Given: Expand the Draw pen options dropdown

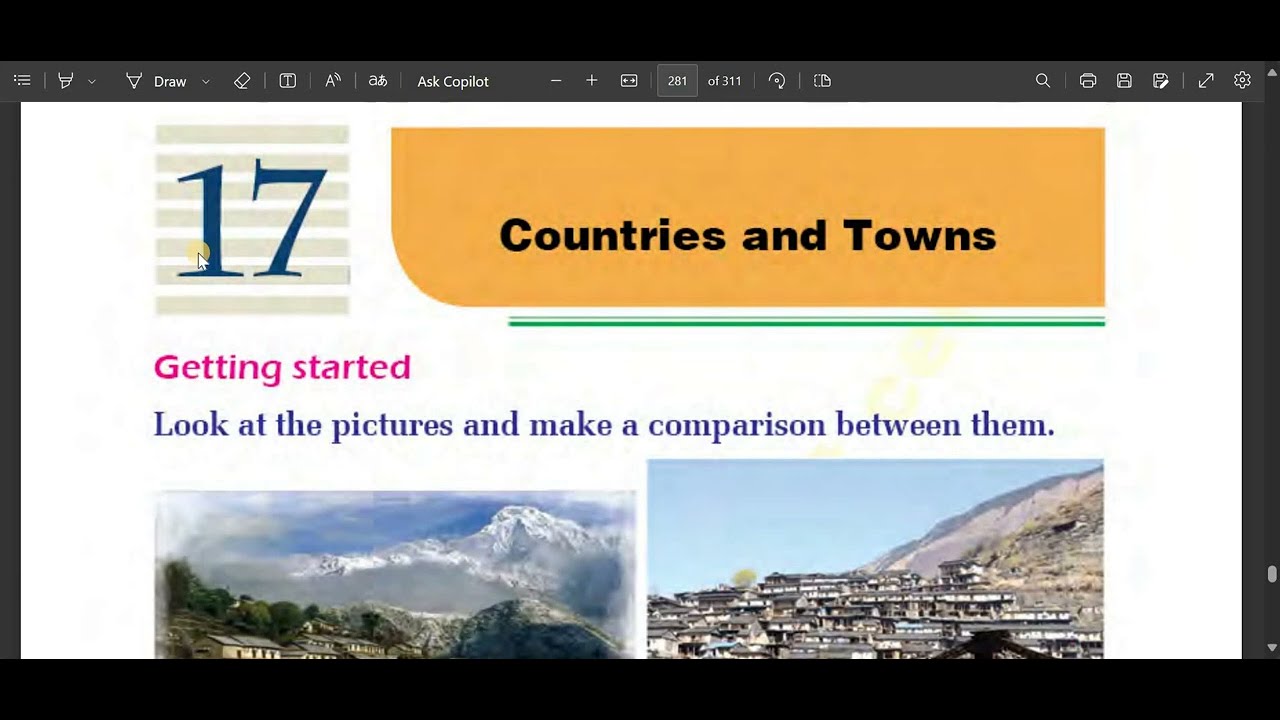Looking at the screenshot, I should point(206,81).
